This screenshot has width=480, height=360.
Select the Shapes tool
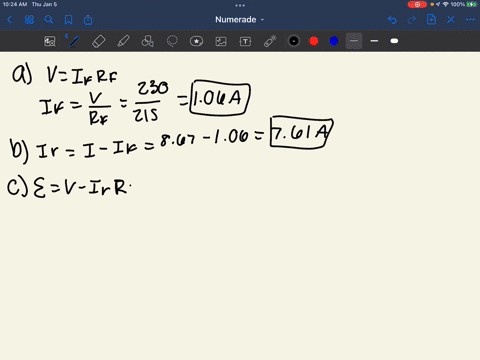(x=148, y=41)
